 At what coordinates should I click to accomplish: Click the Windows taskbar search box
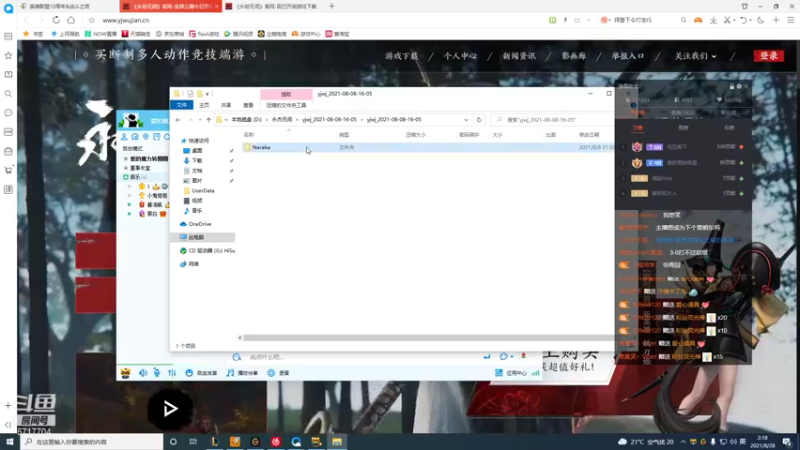pos(92,441)
